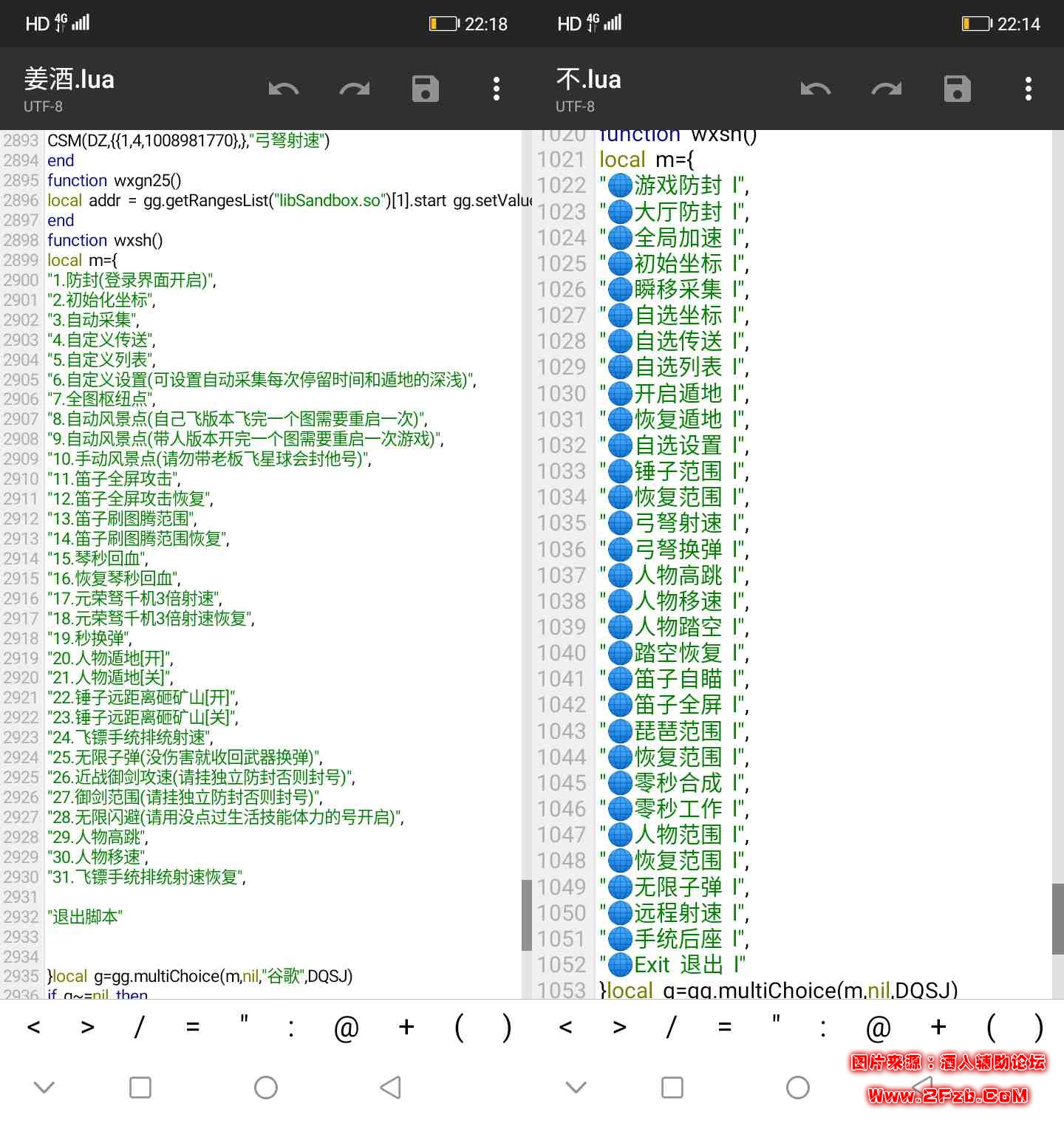Open overflow menu of 不.lua editor
This screenshot has height=1123, width=1064.
pyautogui.click(x=1029, y=89)
